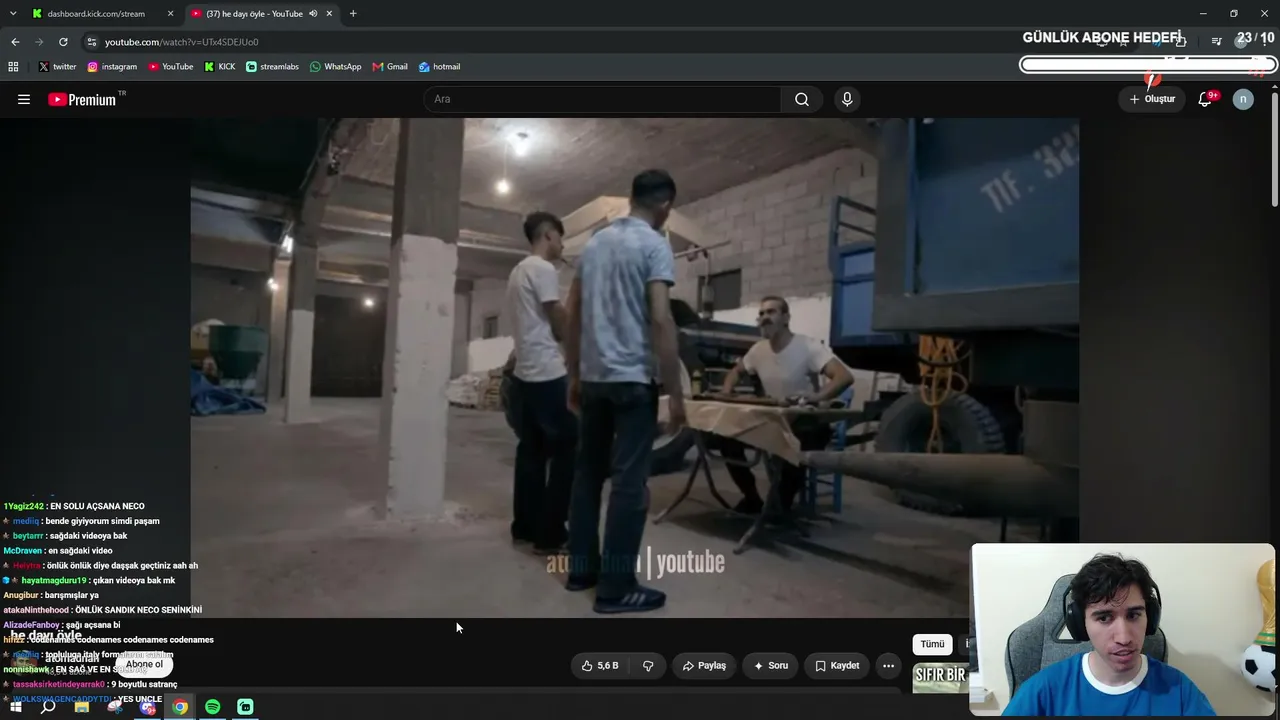Save the video with Kaydet
Viewport: 1280px width, 720px height.
point(837,665)
